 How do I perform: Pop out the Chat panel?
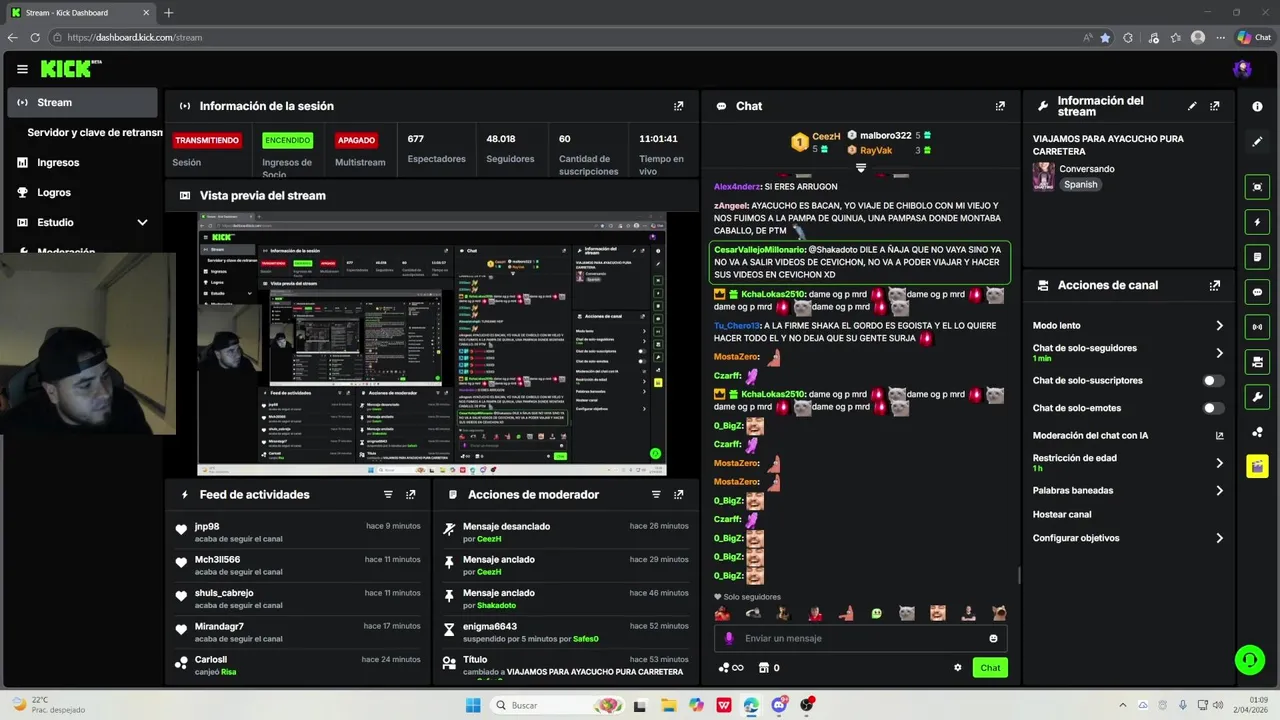click(1000, 106)
